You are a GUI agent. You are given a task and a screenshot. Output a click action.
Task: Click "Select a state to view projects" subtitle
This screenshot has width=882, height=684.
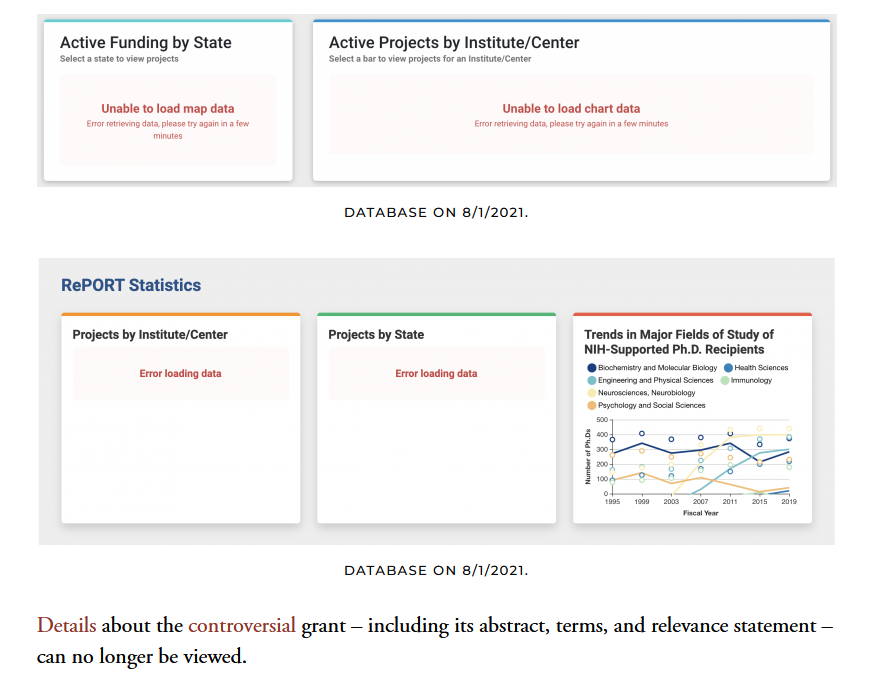click(119, 58)
